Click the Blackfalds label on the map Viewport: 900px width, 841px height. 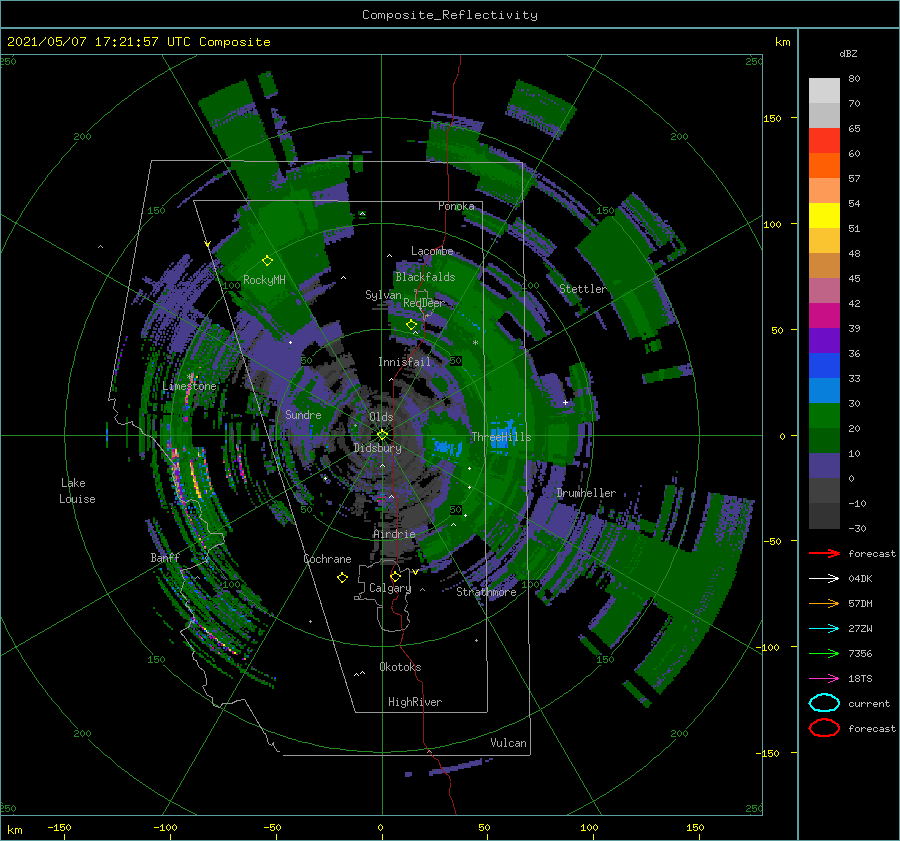pyautogui.click(x=425, y=277)
